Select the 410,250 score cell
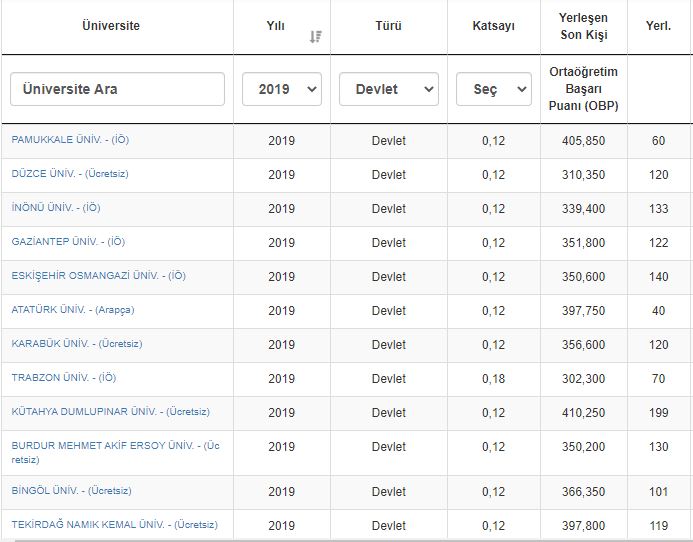The width and height of the screenshot is (693, 542). click(x=583, y=413)
